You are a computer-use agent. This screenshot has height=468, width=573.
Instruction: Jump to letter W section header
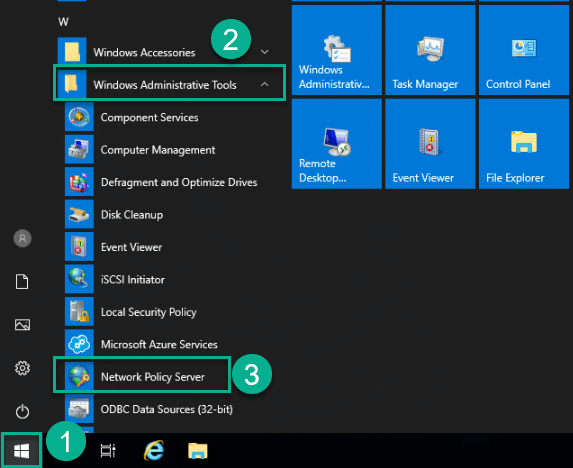click(63, 22)
